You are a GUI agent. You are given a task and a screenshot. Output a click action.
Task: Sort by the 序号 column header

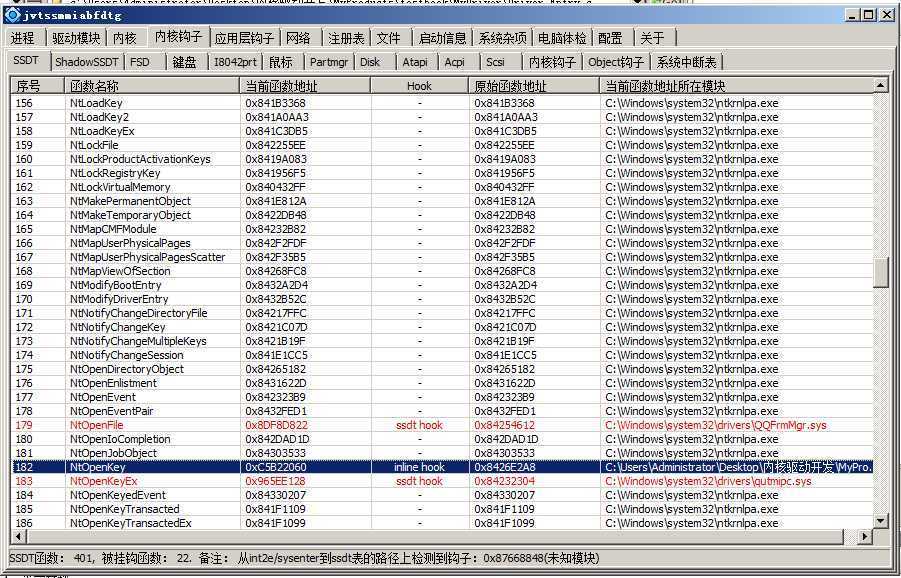[37, 86]
